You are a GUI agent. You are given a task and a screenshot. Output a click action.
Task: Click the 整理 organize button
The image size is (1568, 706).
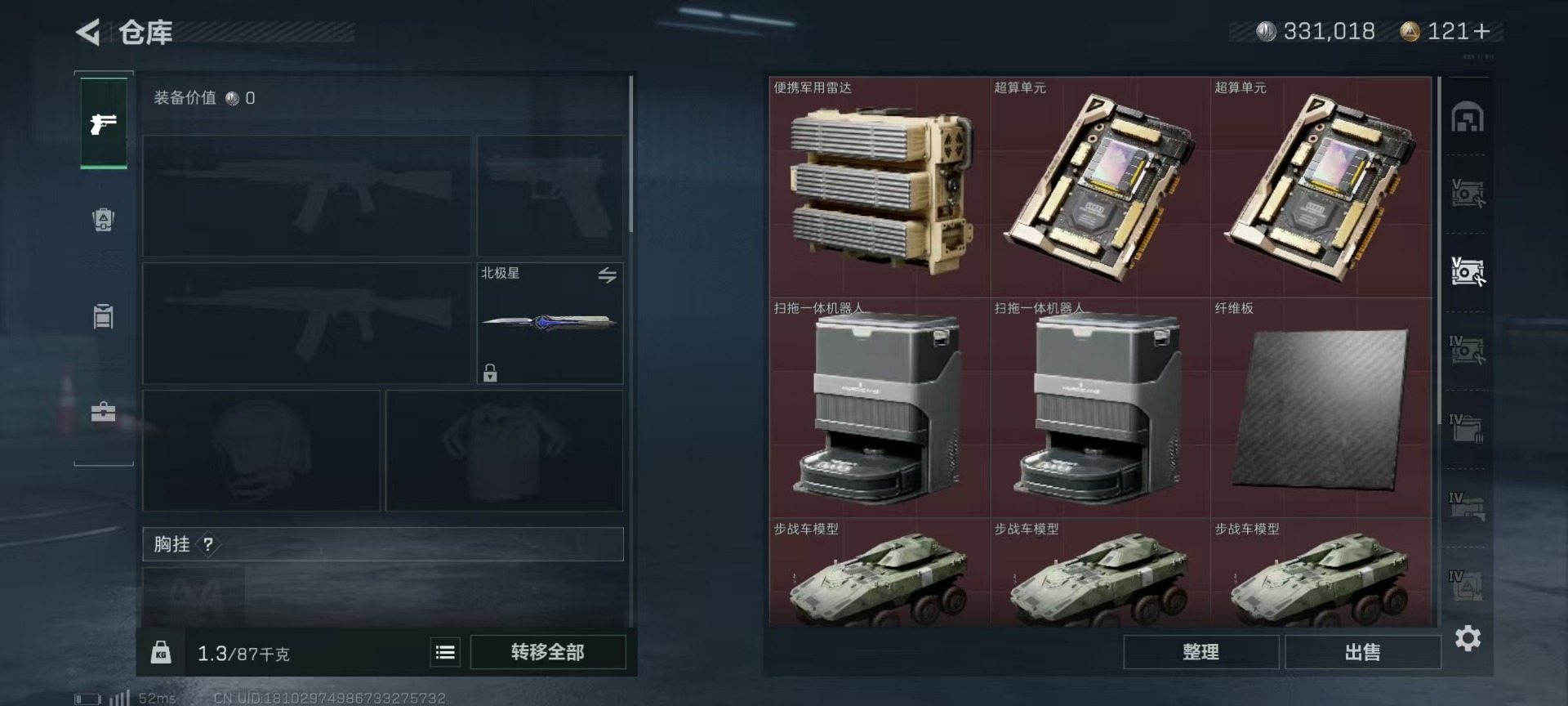click(x=1200, y=652)
